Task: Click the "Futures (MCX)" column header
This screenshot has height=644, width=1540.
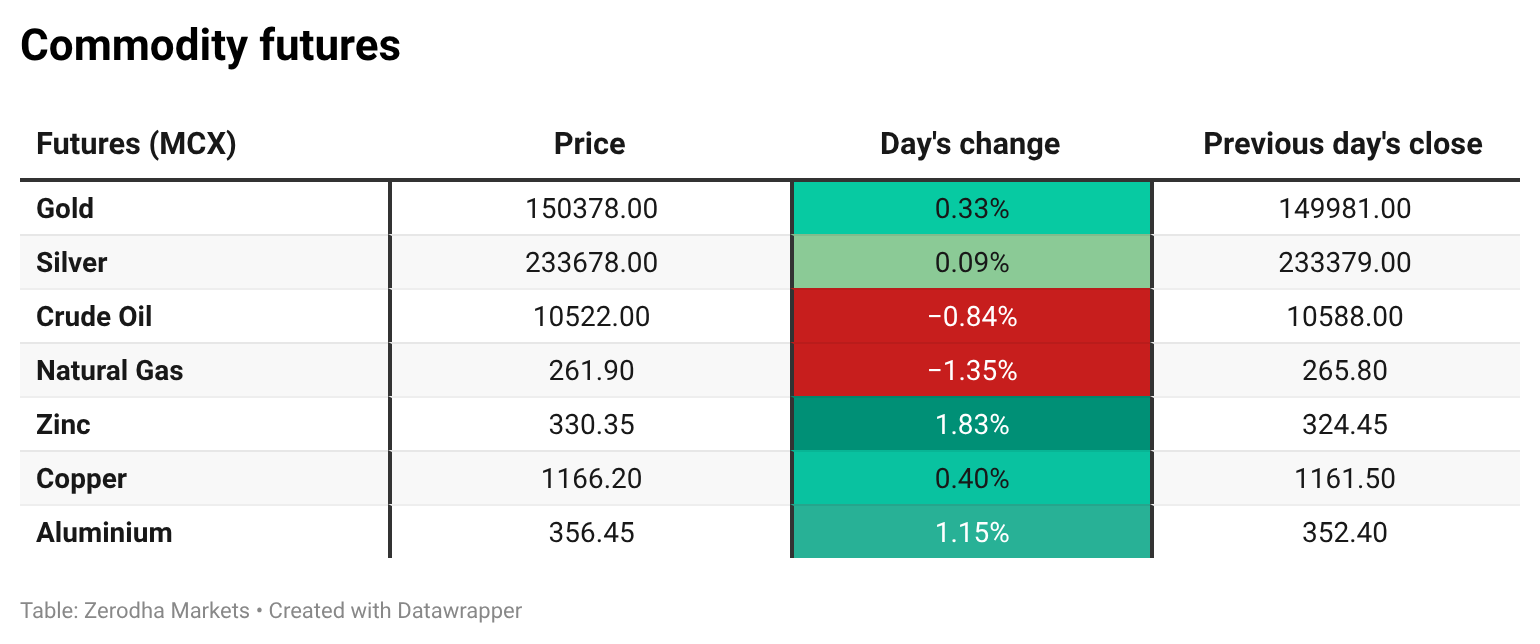Action: tap(136, 144)
